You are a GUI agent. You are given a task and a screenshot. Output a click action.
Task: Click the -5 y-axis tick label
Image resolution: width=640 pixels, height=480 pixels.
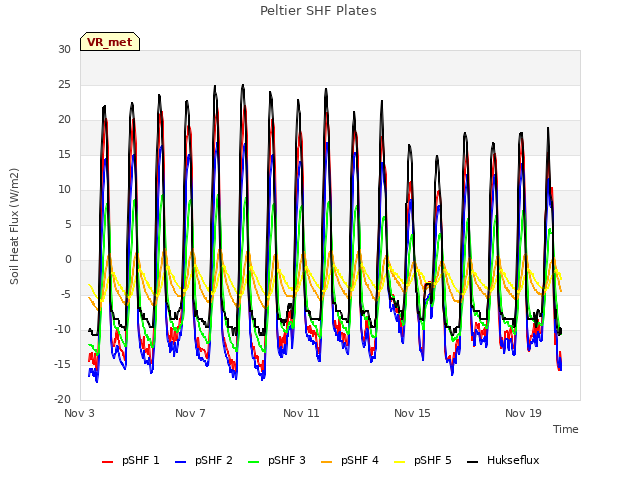65,294
